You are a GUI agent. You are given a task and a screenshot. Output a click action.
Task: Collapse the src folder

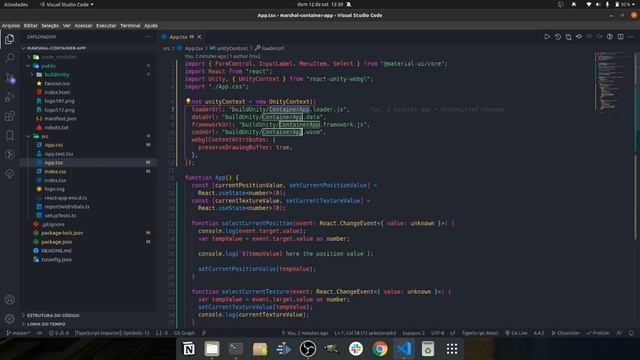(88, 136)
